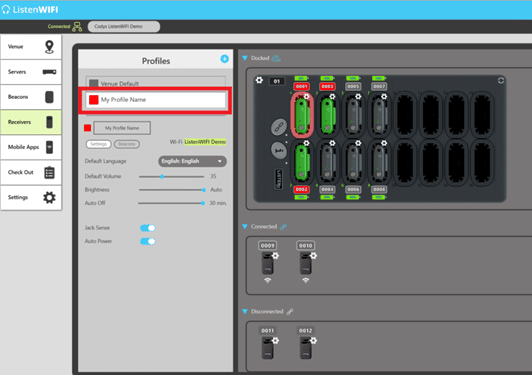This screenshot has height=375, width=532.
Task: Click the link icon on docking station
Action: (279, 127)
